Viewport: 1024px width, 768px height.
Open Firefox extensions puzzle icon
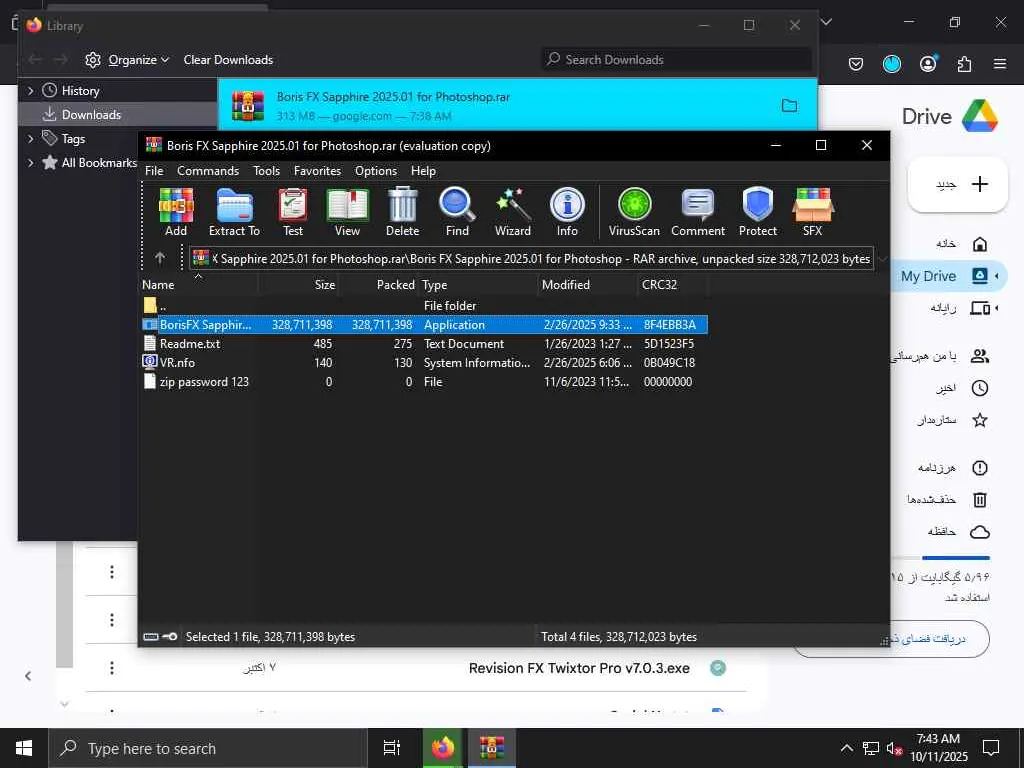[x=964, y=63]
